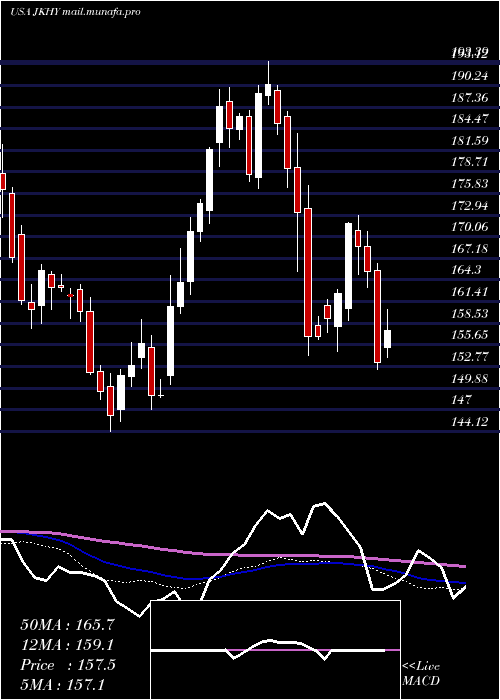Click the last white candlestick on the right
The width and height of the screenshot is (500, 700).
tap(387, 339)
